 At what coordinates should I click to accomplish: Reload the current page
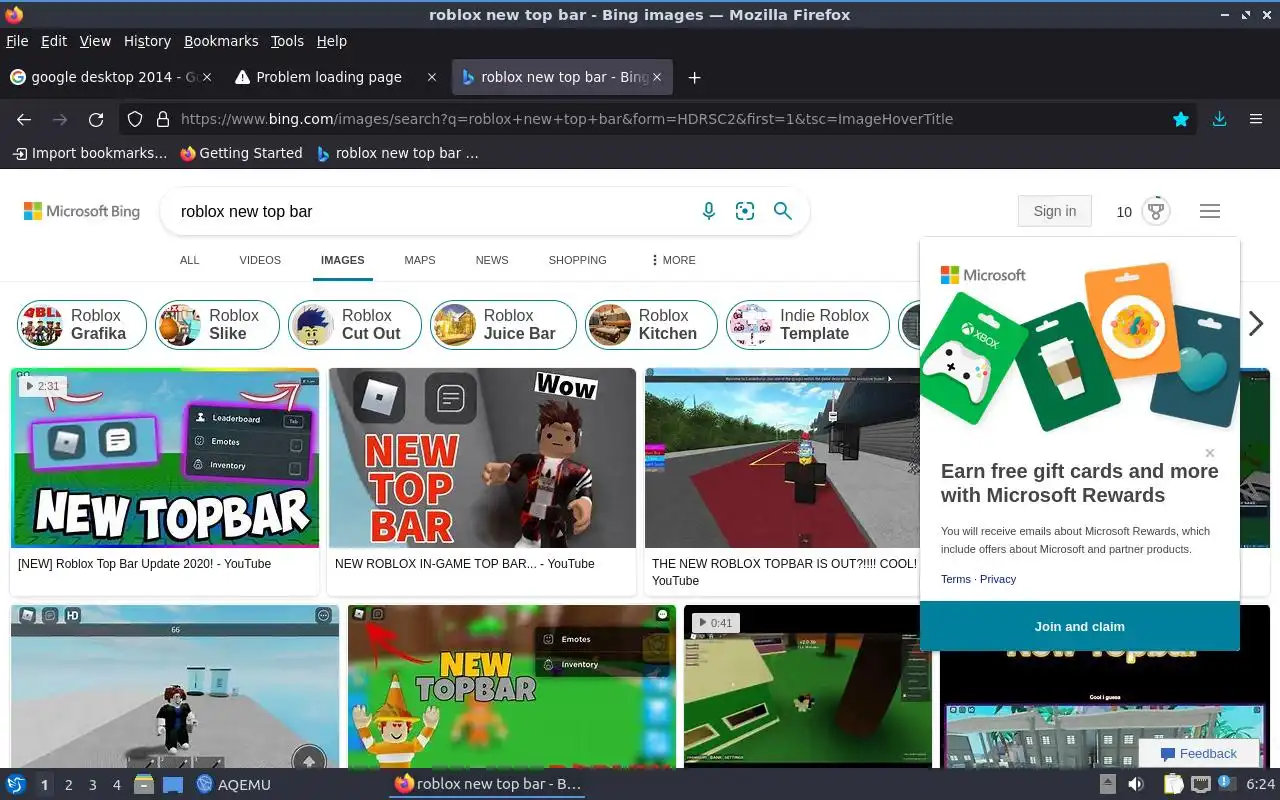click(x=96, y=119)
